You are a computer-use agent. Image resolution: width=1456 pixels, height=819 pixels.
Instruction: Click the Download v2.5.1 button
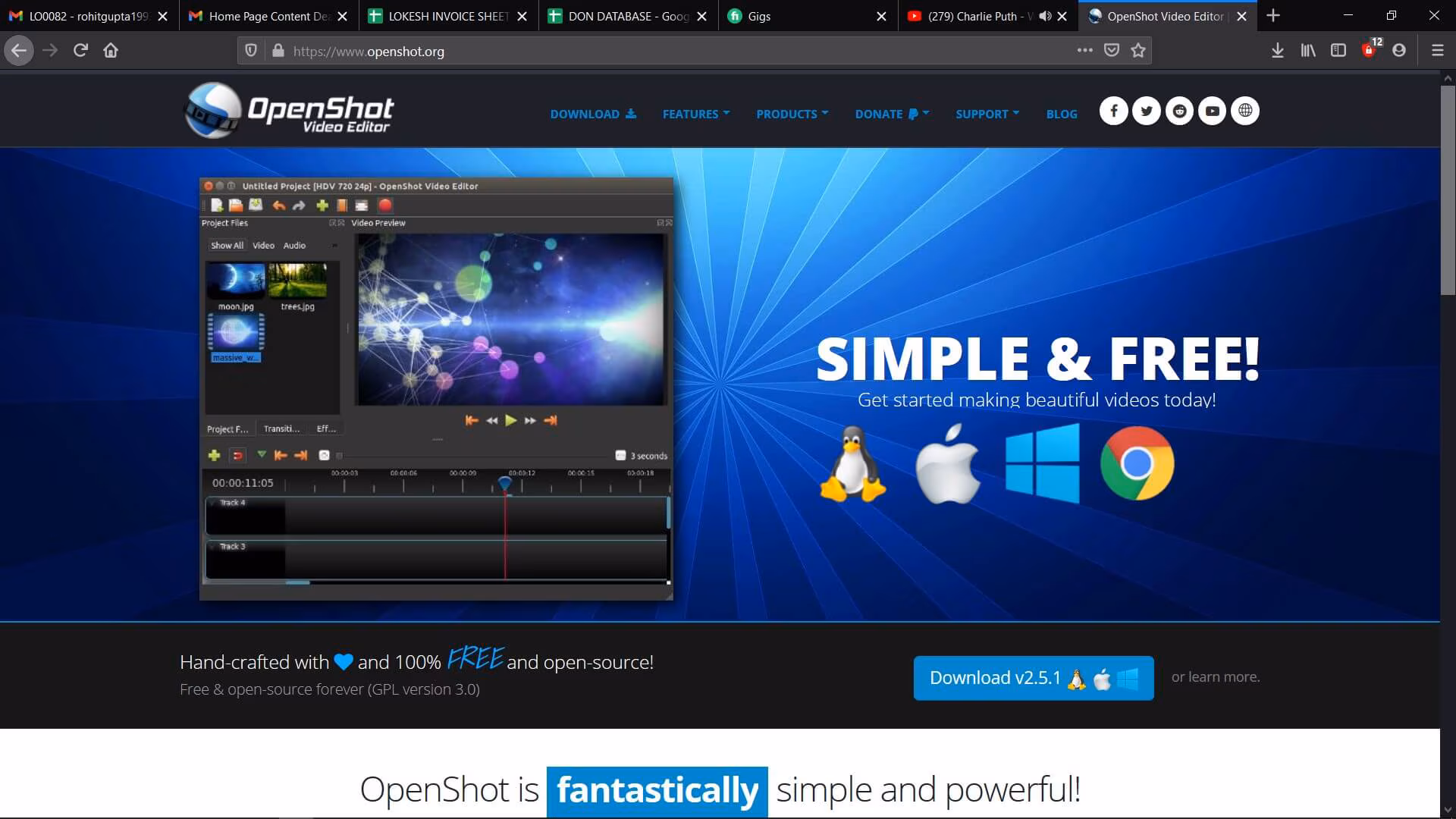[1033, 678]
